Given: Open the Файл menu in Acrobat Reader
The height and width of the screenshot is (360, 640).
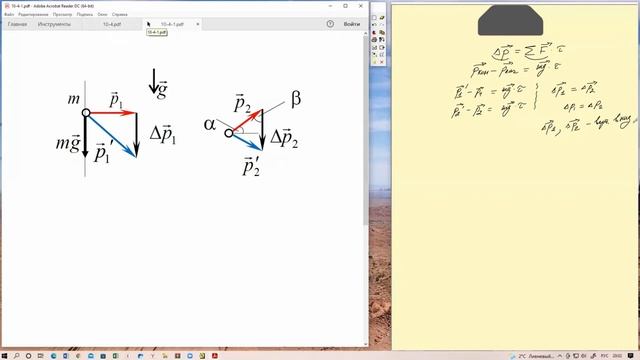Looking at the screenshot, I should (x=9, y=14).
